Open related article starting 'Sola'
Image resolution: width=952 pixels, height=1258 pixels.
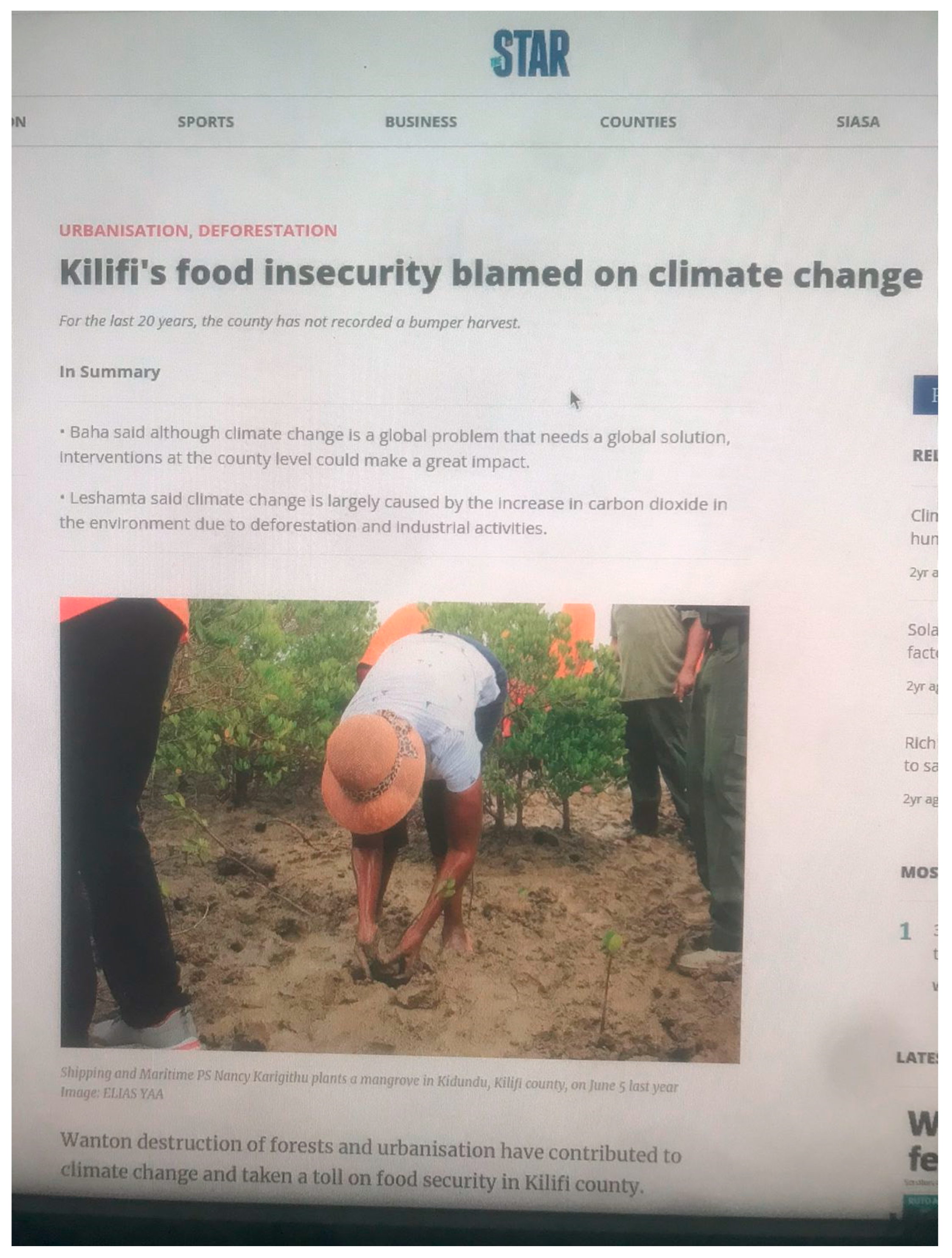click(x=922, y=641)
